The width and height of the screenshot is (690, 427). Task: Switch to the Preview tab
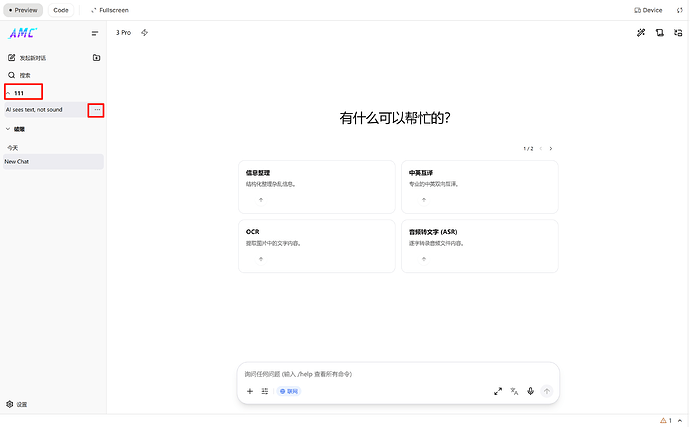[x=23, y=10]
